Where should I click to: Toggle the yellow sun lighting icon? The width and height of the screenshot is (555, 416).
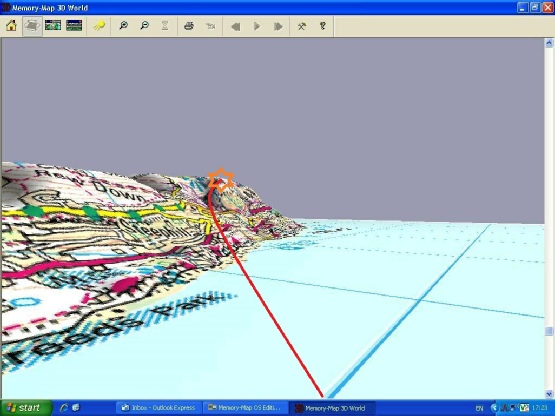pyautogui.click(x=99, y=26)
